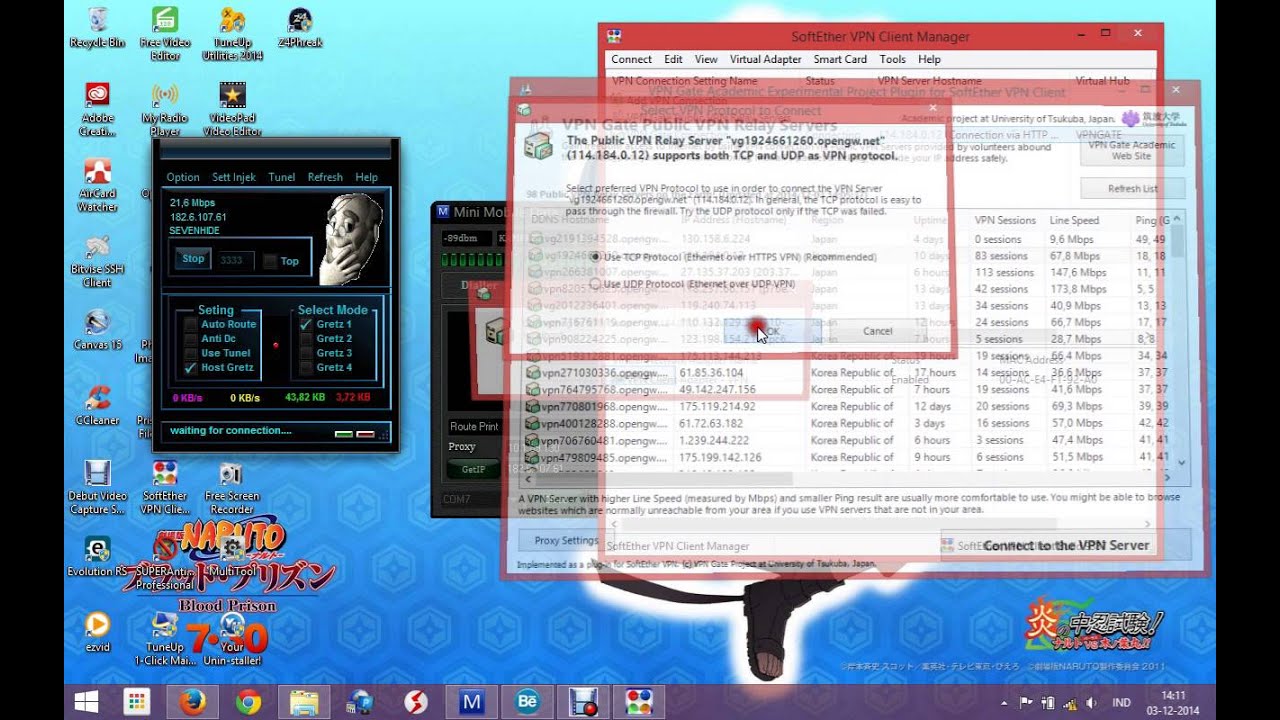Open the AirCard Watcher desktop icon
This screenshot has height=720, width=1280.
[x=97, y=185]
